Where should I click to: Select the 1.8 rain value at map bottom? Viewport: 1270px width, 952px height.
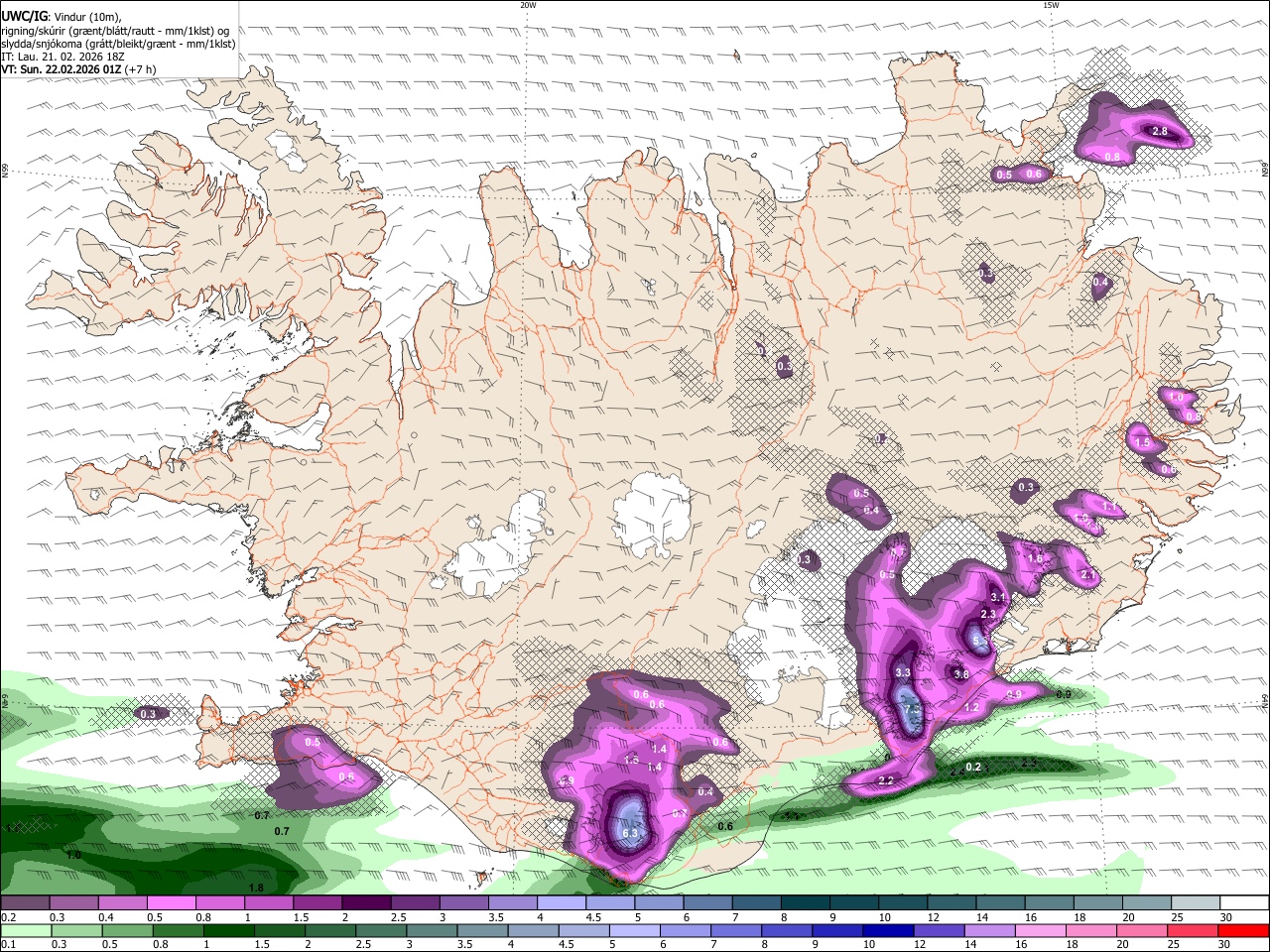256,888
